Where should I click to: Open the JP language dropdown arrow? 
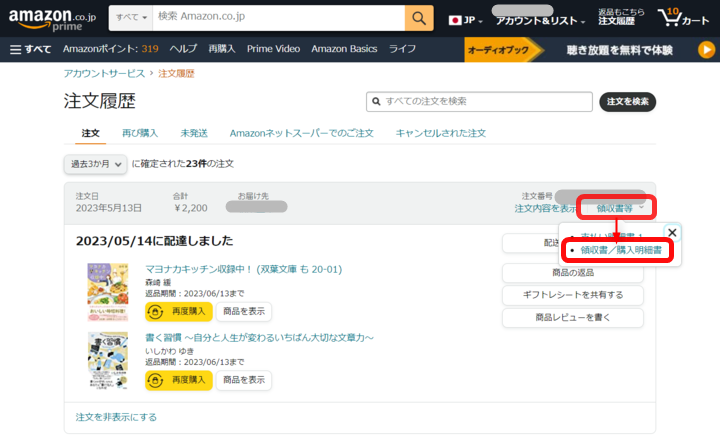(x=480, y=22)
